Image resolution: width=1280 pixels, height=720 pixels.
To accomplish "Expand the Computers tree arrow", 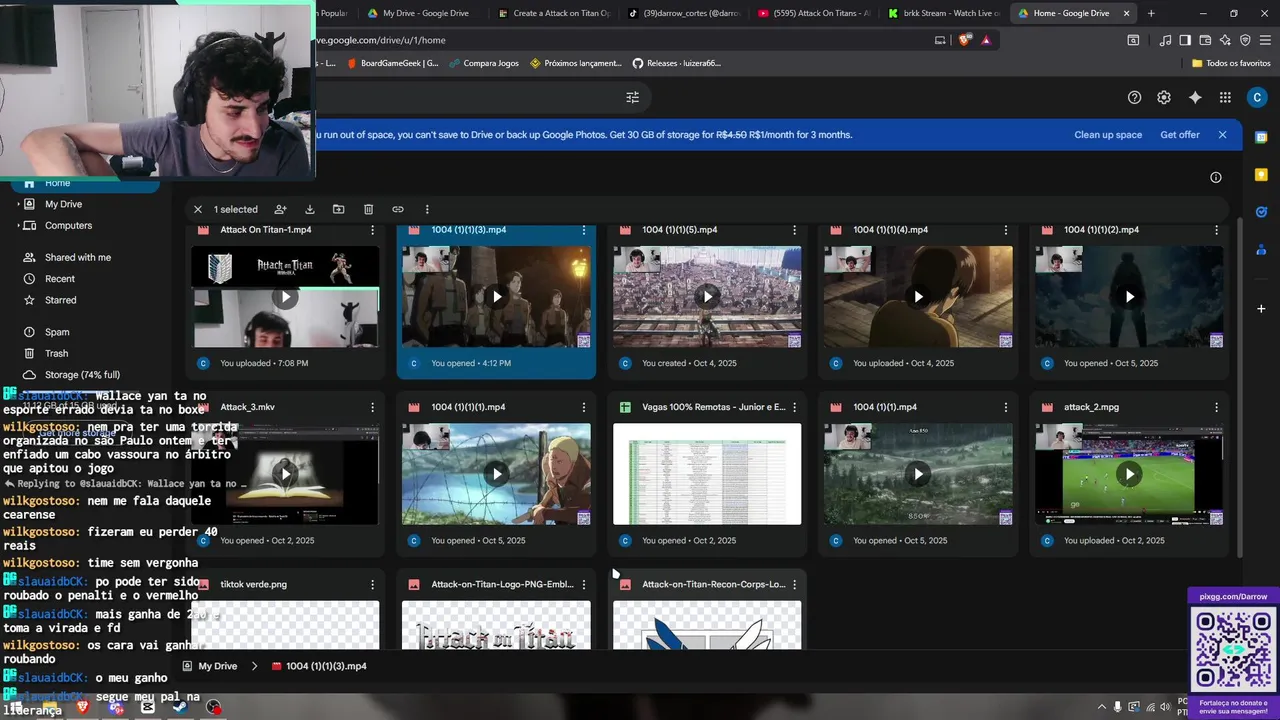I will (18, 226).
